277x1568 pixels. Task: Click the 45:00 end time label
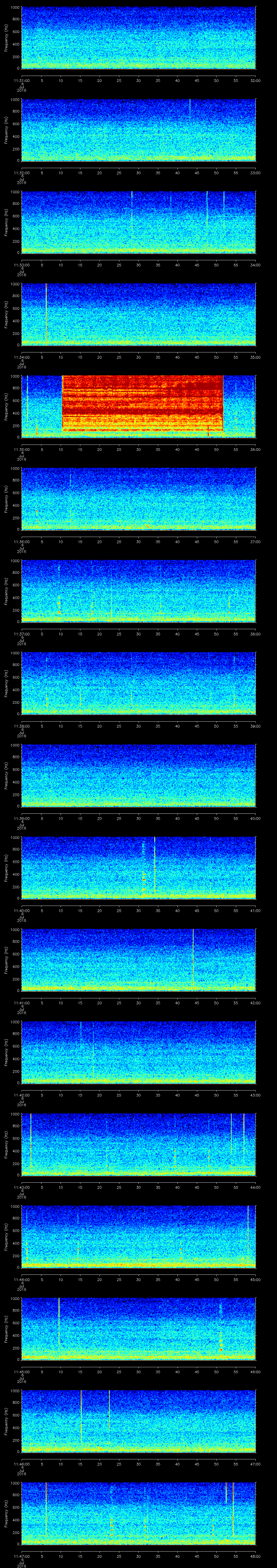(255, 1279)
